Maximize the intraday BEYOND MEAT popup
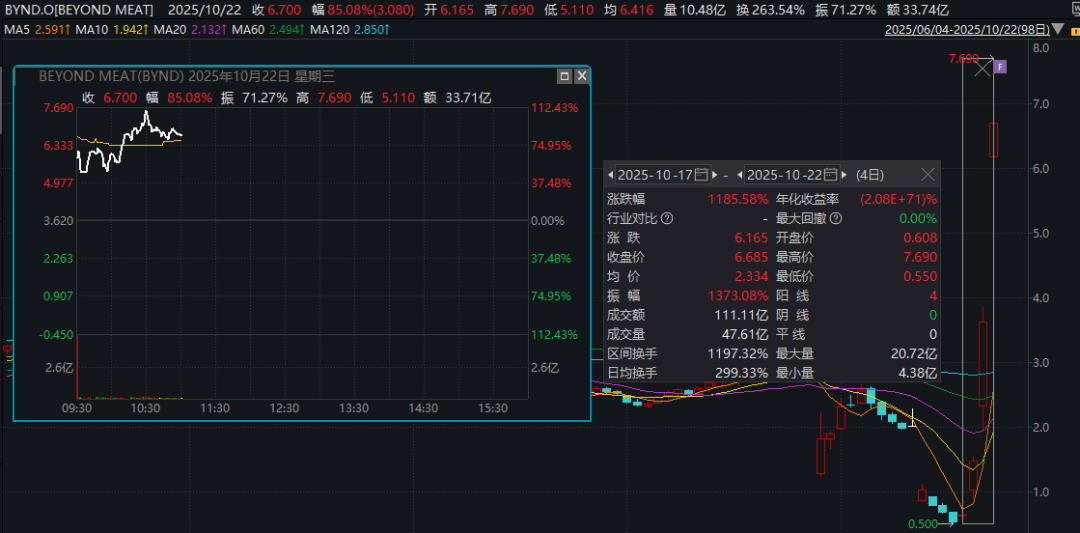The height and width of the screenshot is (533, 1080). (564, 76)
